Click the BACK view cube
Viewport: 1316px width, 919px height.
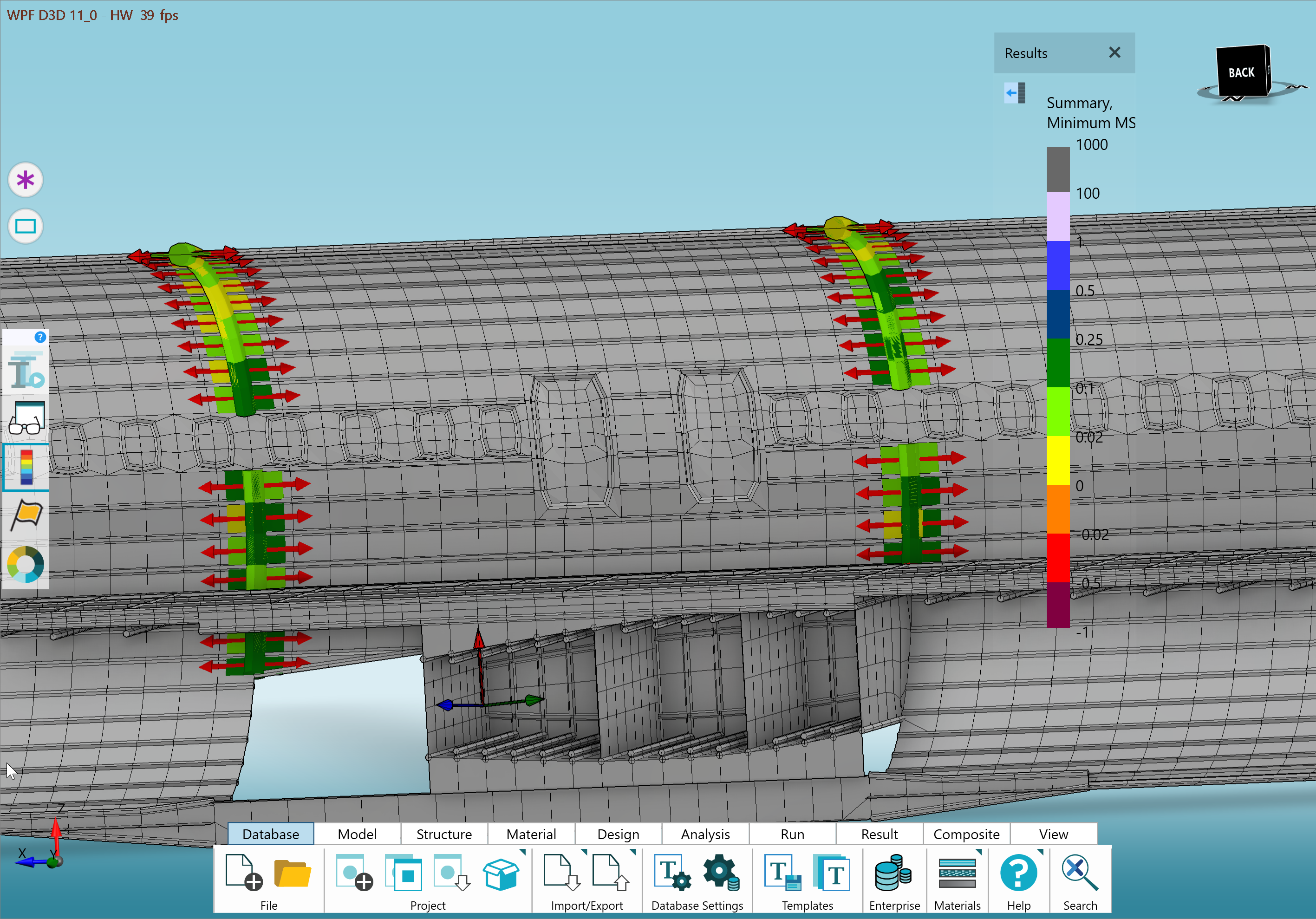coord(1244,71)
